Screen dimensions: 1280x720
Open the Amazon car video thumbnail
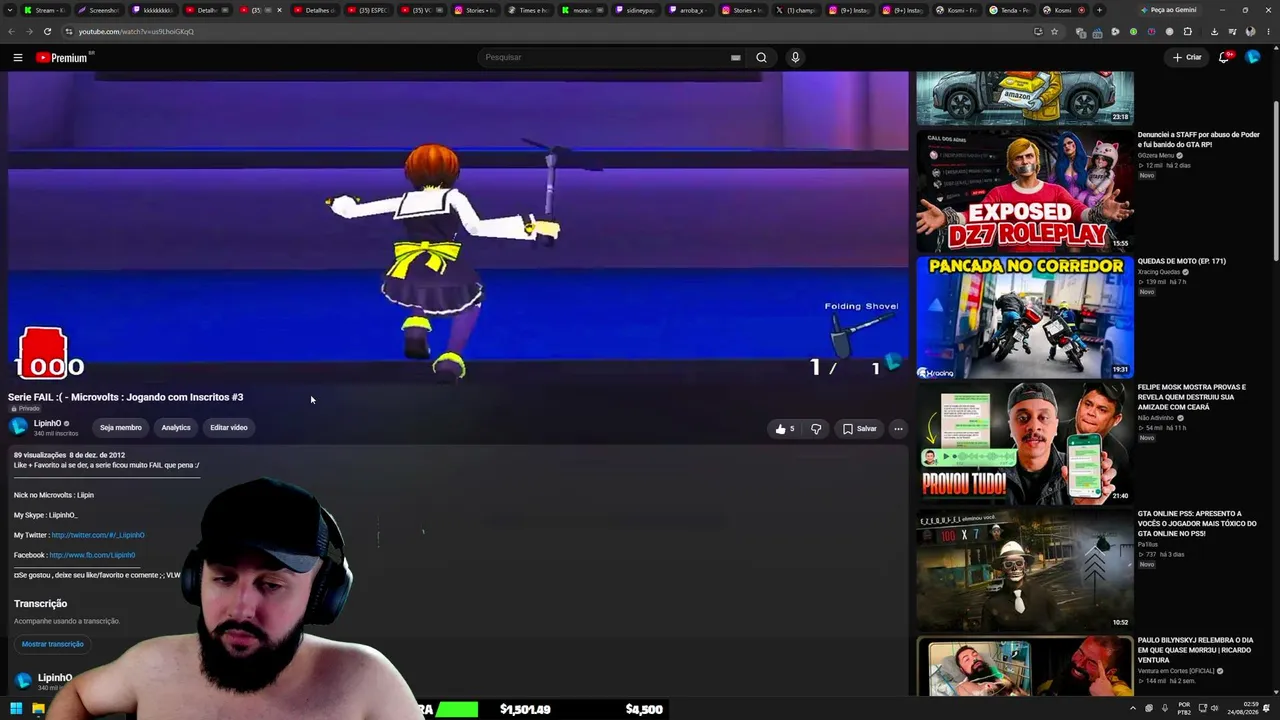point(1025,98)
